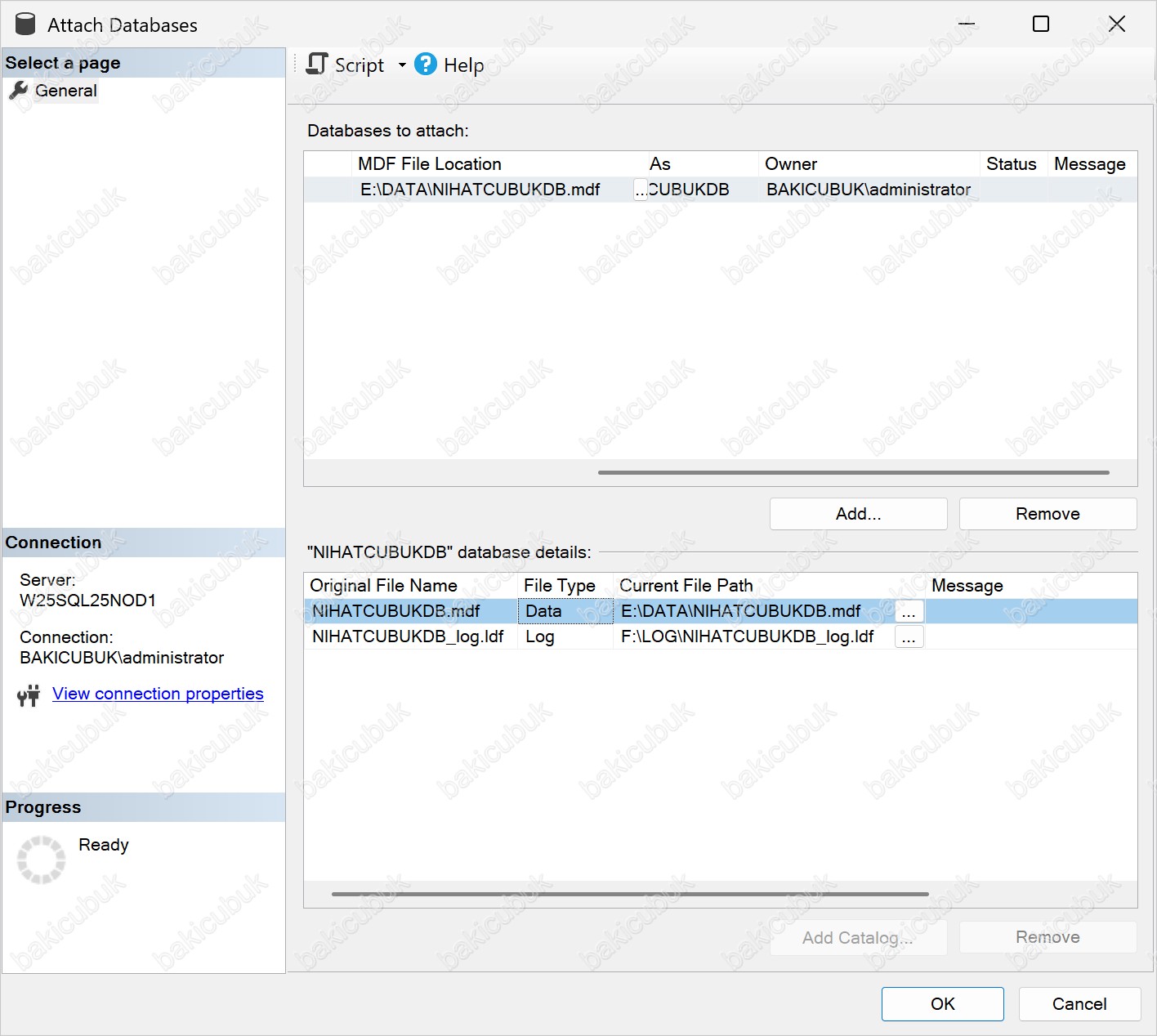Click the connection properties plug icon
Screen dimensions: 1157x1036
click(x=29, y=695)
